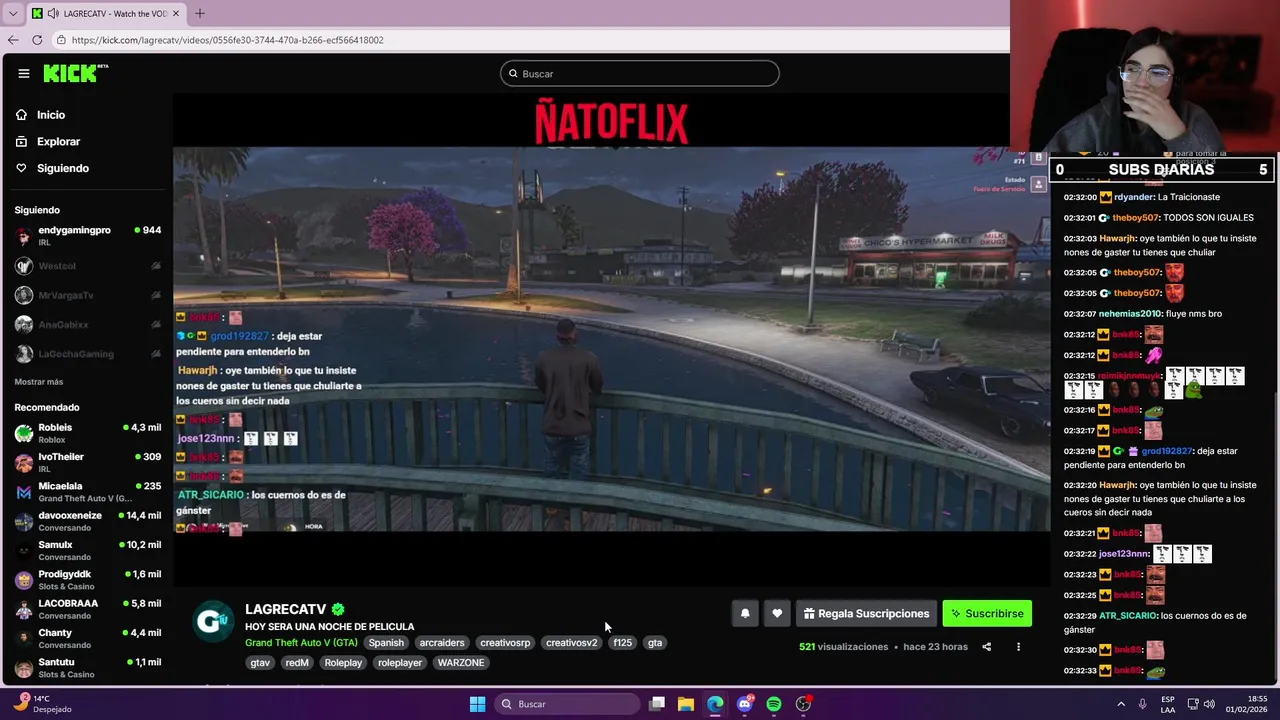Reload the current page

click(x=37, y=40)
